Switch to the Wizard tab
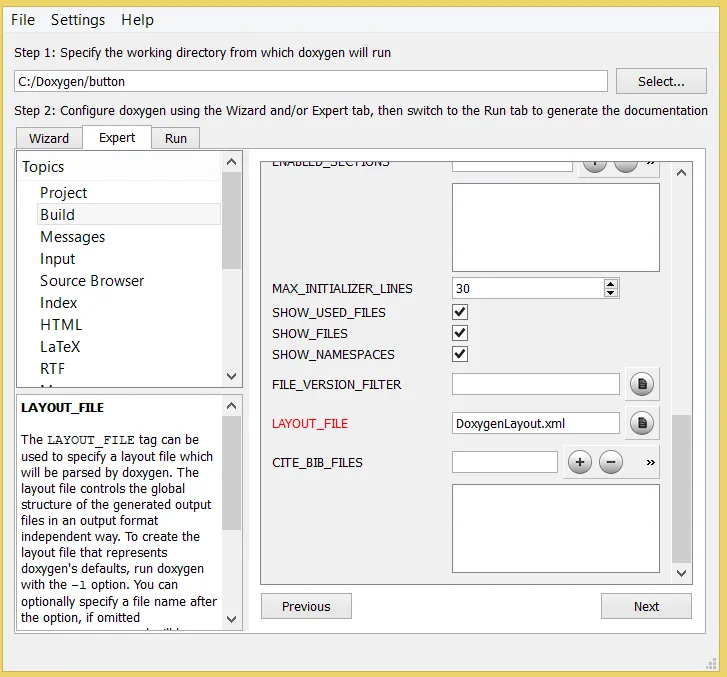This screenshot has height=677, width=727. click(x=49, y=138)
